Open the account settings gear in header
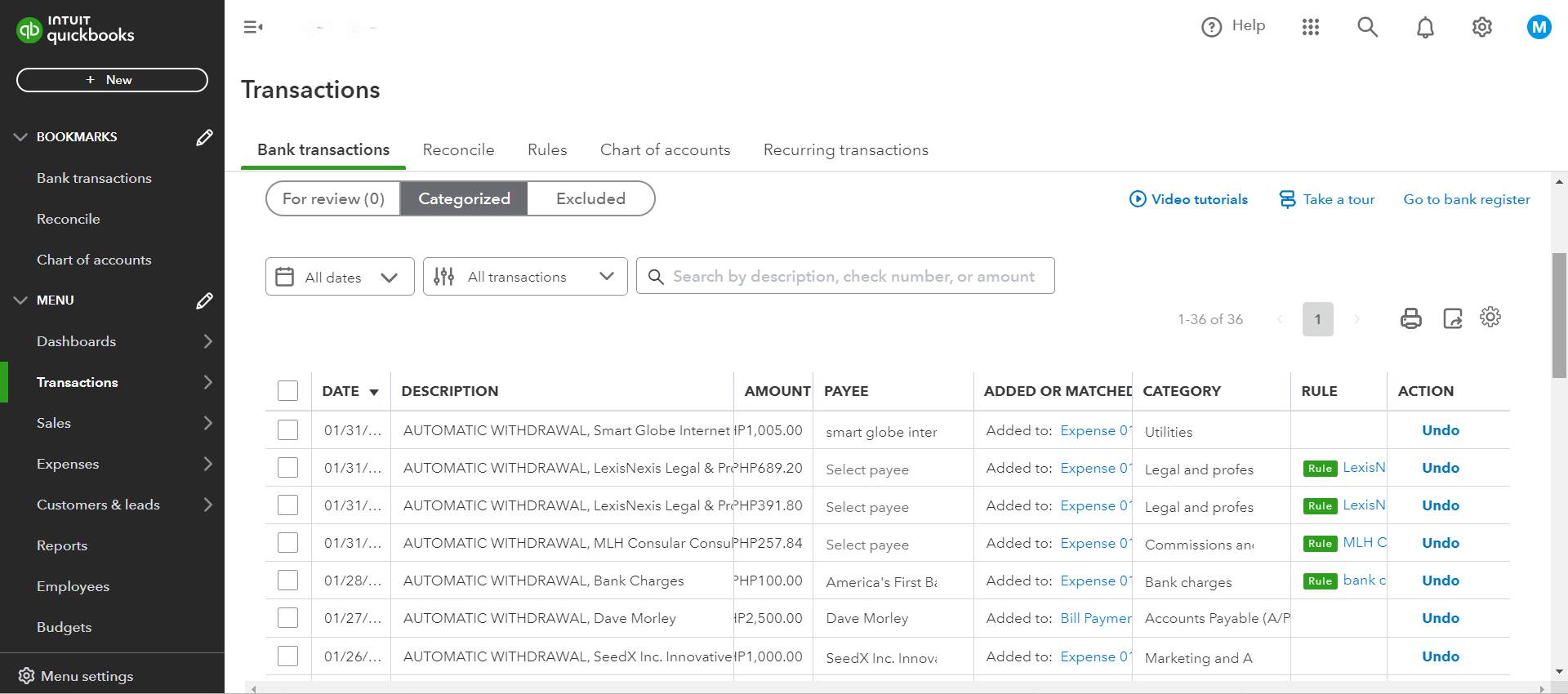Image resolution: width=1568 pixels, height=694 pixels. (x=1482, y=28)
